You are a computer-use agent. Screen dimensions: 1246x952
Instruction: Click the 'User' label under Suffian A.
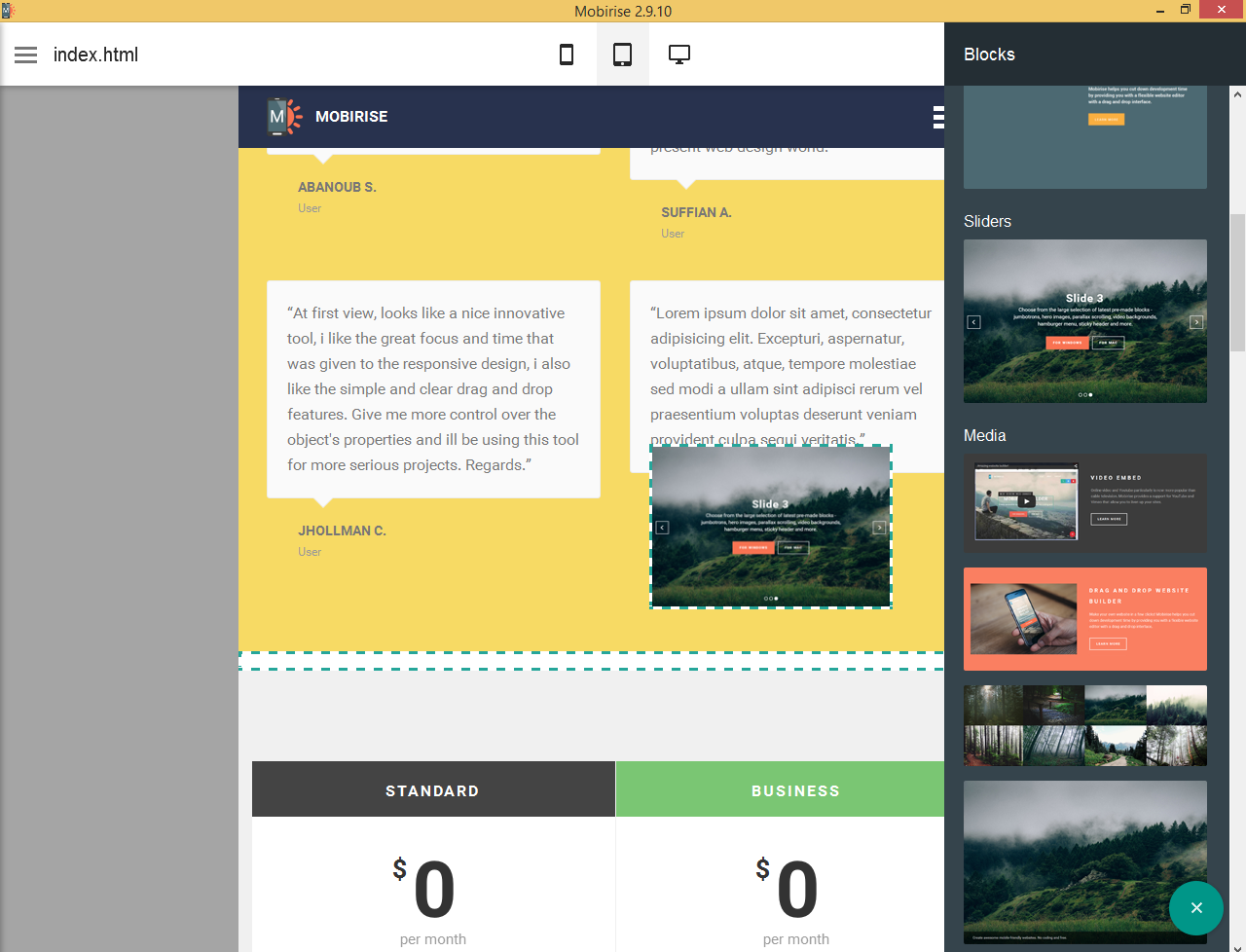[x=673, y=234]
